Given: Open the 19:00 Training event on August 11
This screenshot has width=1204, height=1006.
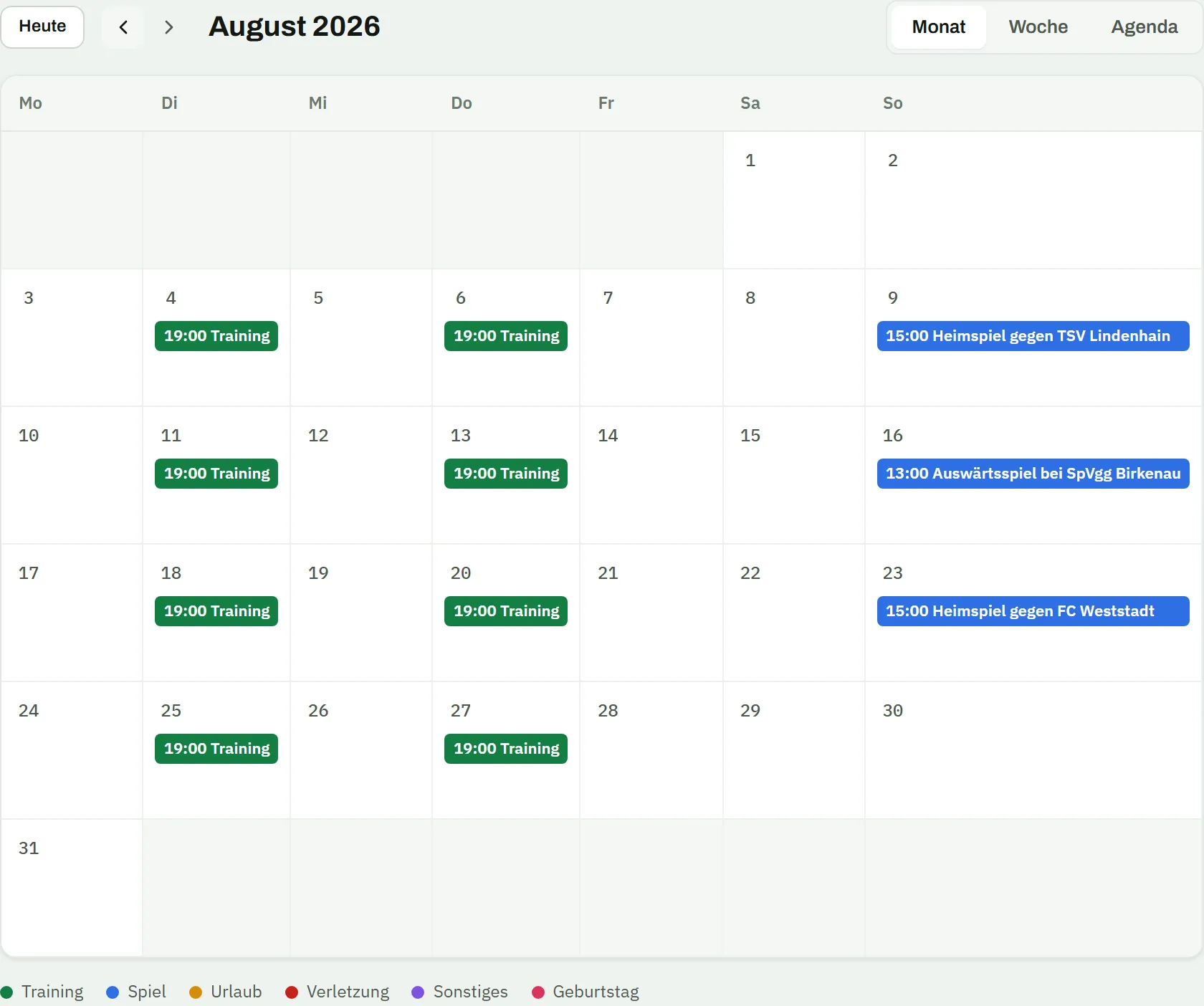Looking at the screenshot, I should 216,474.
